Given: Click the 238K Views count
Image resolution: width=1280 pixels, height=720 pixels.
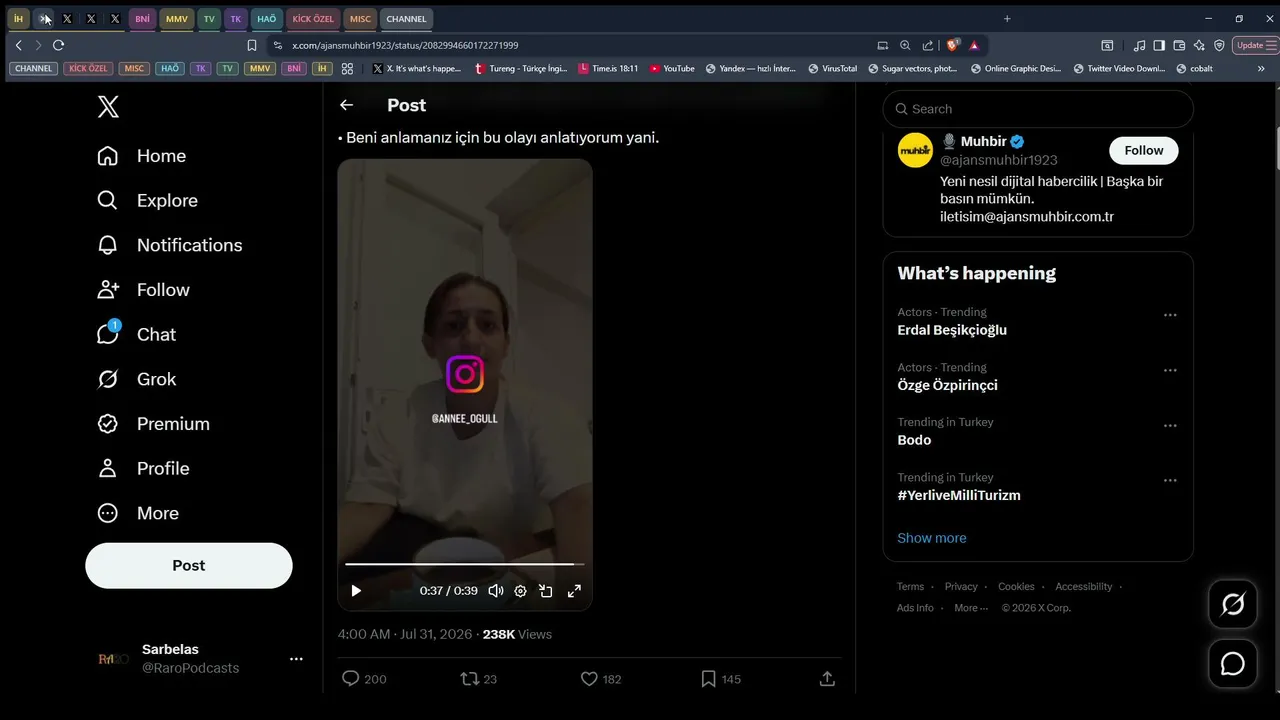Looking at the screenshot, I should click(x=517, y=634).
